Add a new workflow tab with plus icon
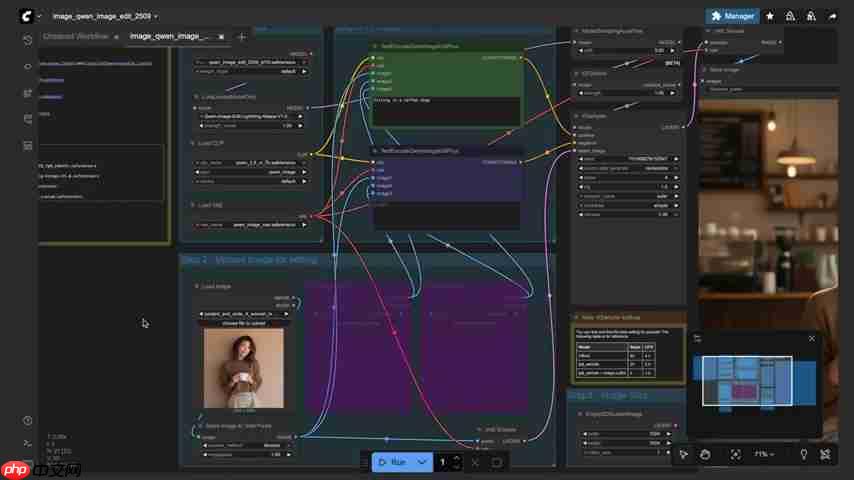The height and width of the screenshot is (480, 854). pyautogui.click(x=242, y=37)
